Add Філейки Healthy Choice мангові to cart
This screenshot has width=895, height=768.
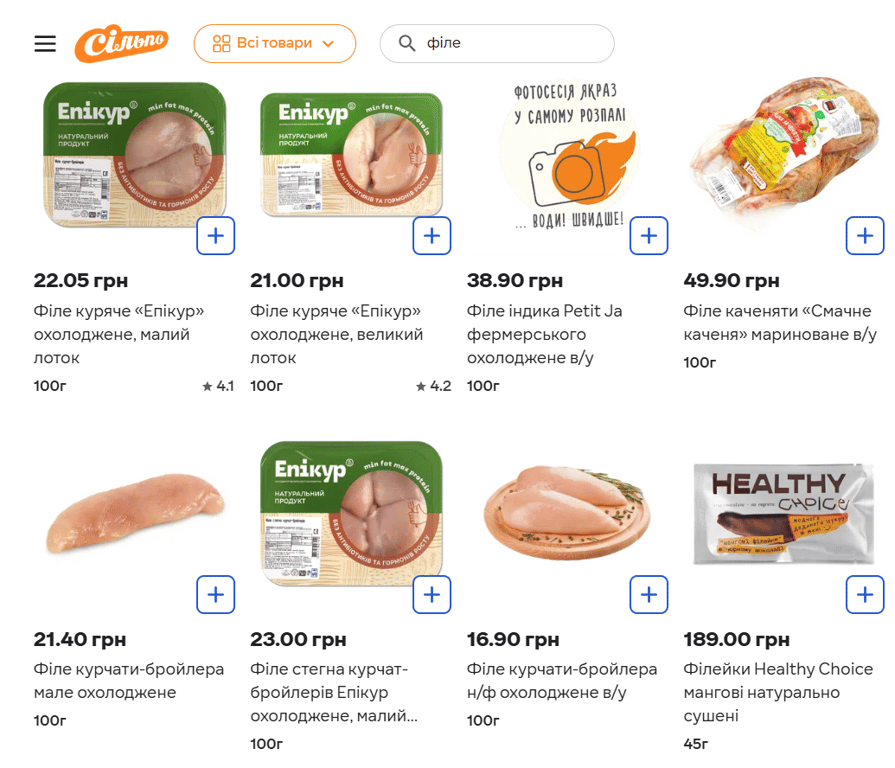pyautogui.click(x=865, y=595)
